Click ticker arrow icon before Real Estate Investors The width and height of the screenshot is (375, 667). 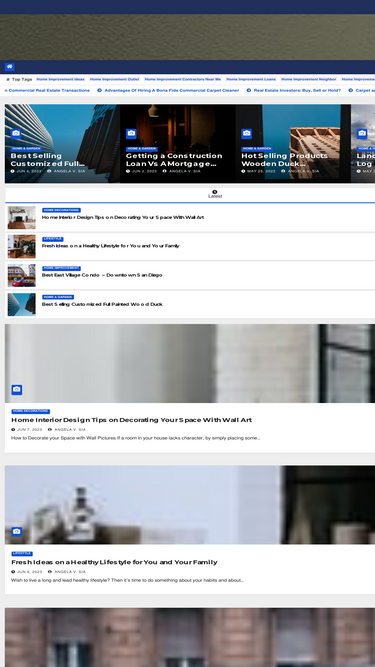(x=249, y=90)
